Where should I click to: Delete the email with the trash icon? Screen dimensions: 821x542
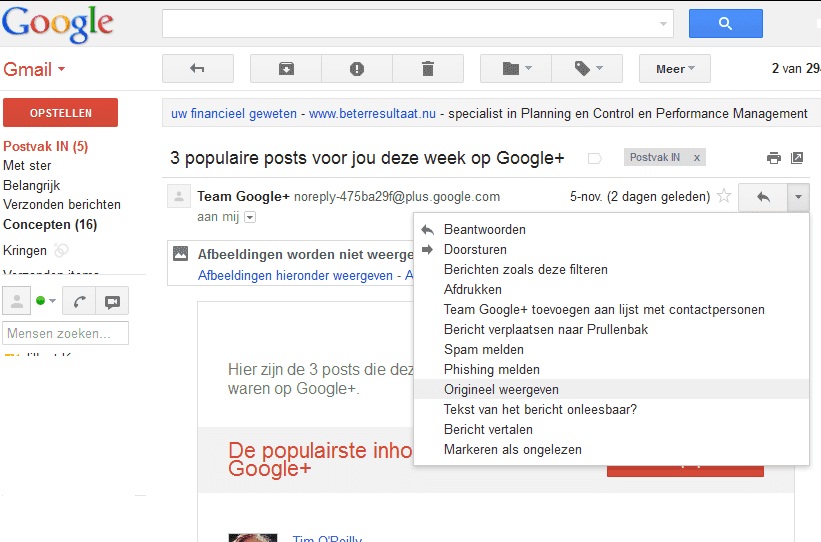[428, 68]
